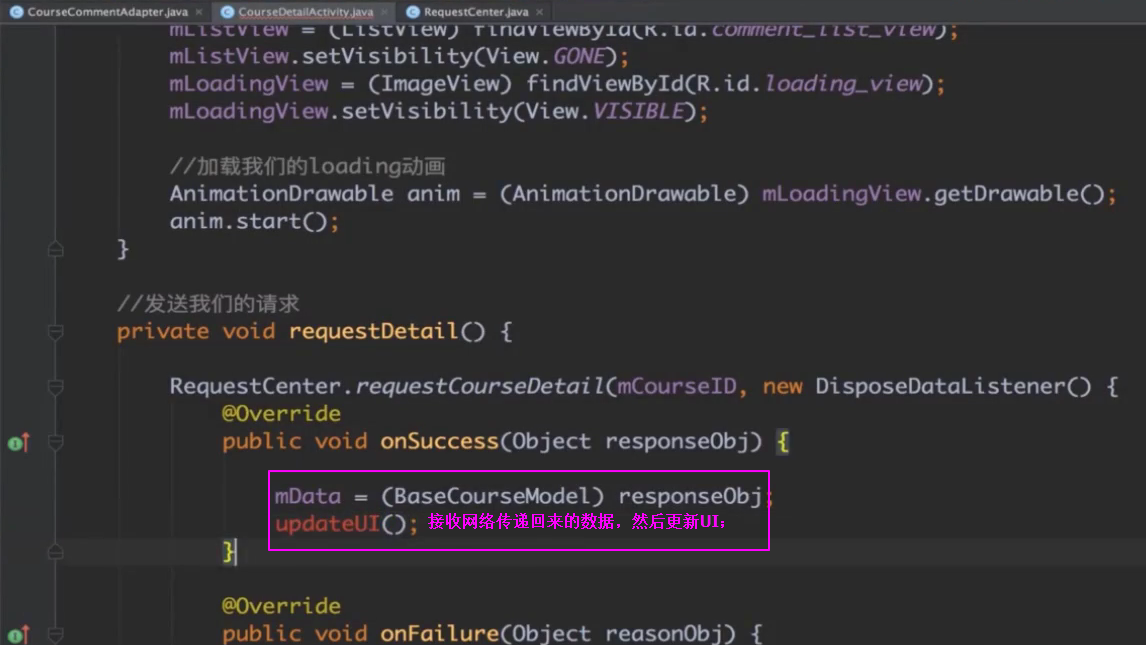Viewport: 1146px width, 645px height.
Task: Click the override gutter icon beside onSuccess
Action: [x=18, y=443]
